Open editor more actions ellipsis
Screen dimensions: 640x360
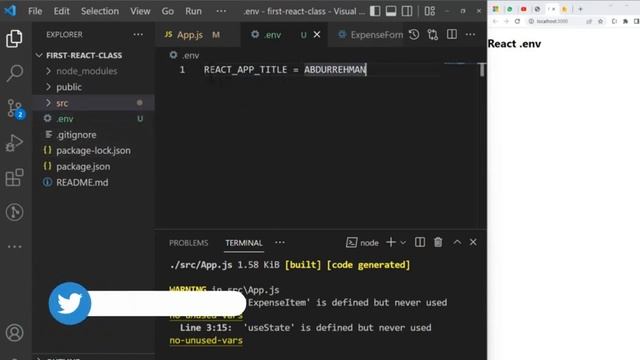470,35
